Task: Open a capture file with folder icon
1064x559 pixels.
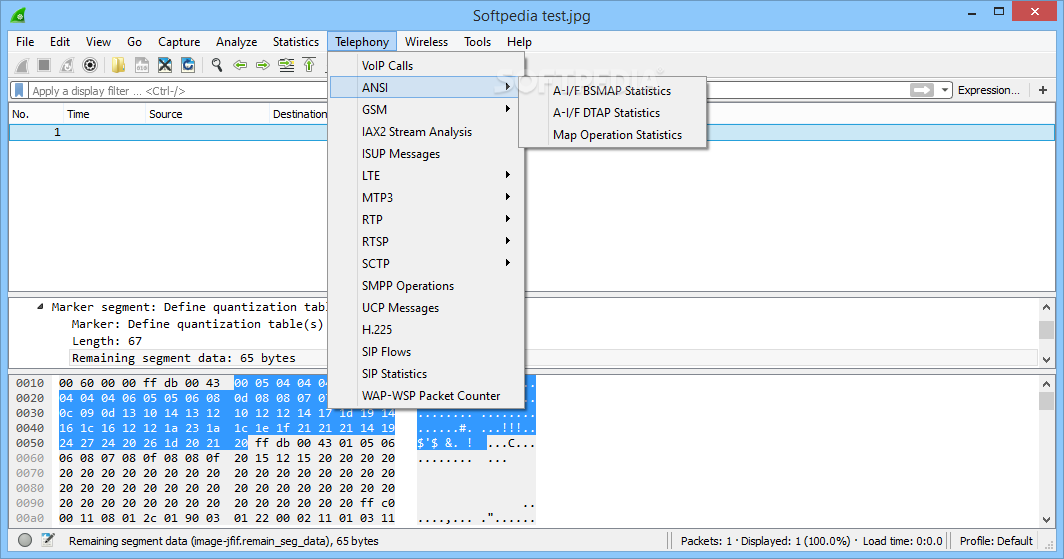Action: (119, 65)
